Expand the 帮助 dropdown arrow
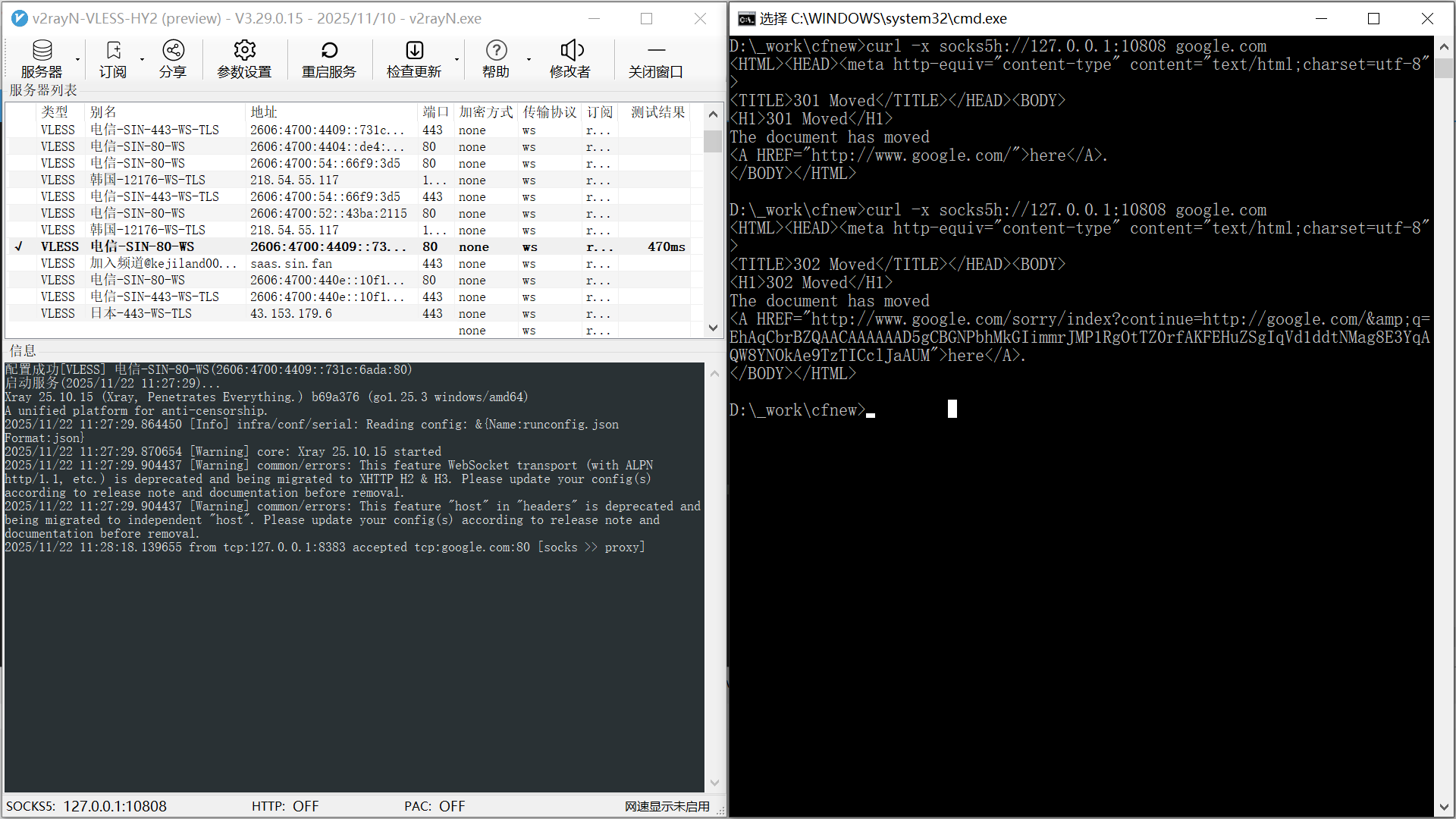Image resolution: width=1456 pixels, height=819 pixels. 529,59
